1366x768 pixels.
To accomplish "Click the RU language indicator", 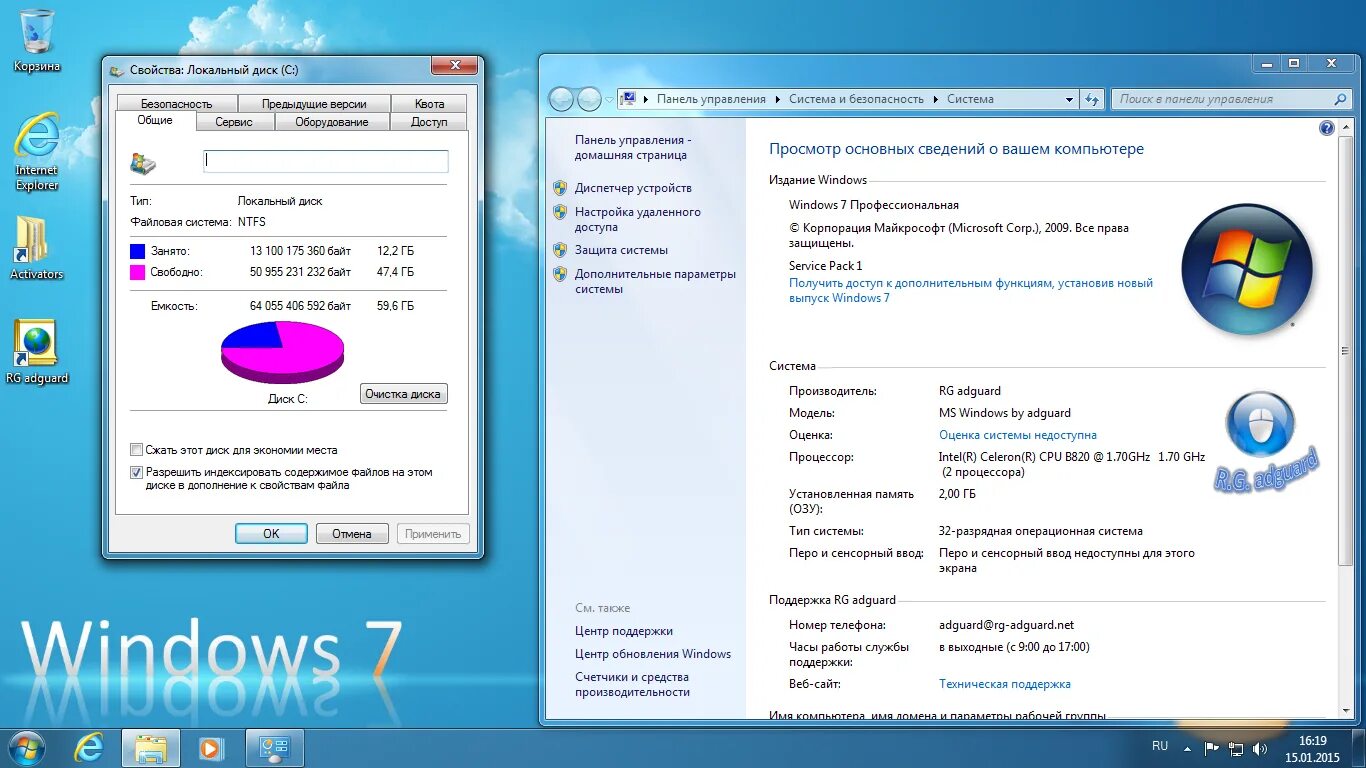I will tap(1160, 746).
